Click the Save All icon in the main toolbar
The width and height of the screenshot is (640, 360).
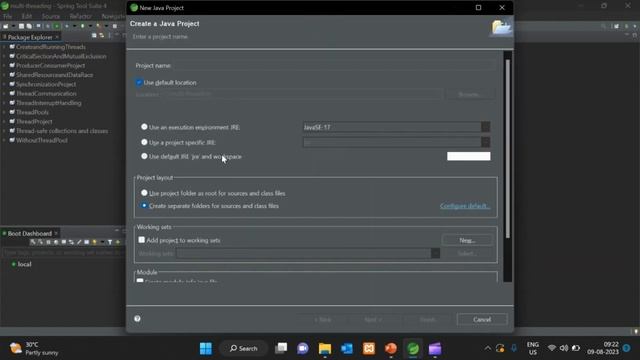(29, 26)
